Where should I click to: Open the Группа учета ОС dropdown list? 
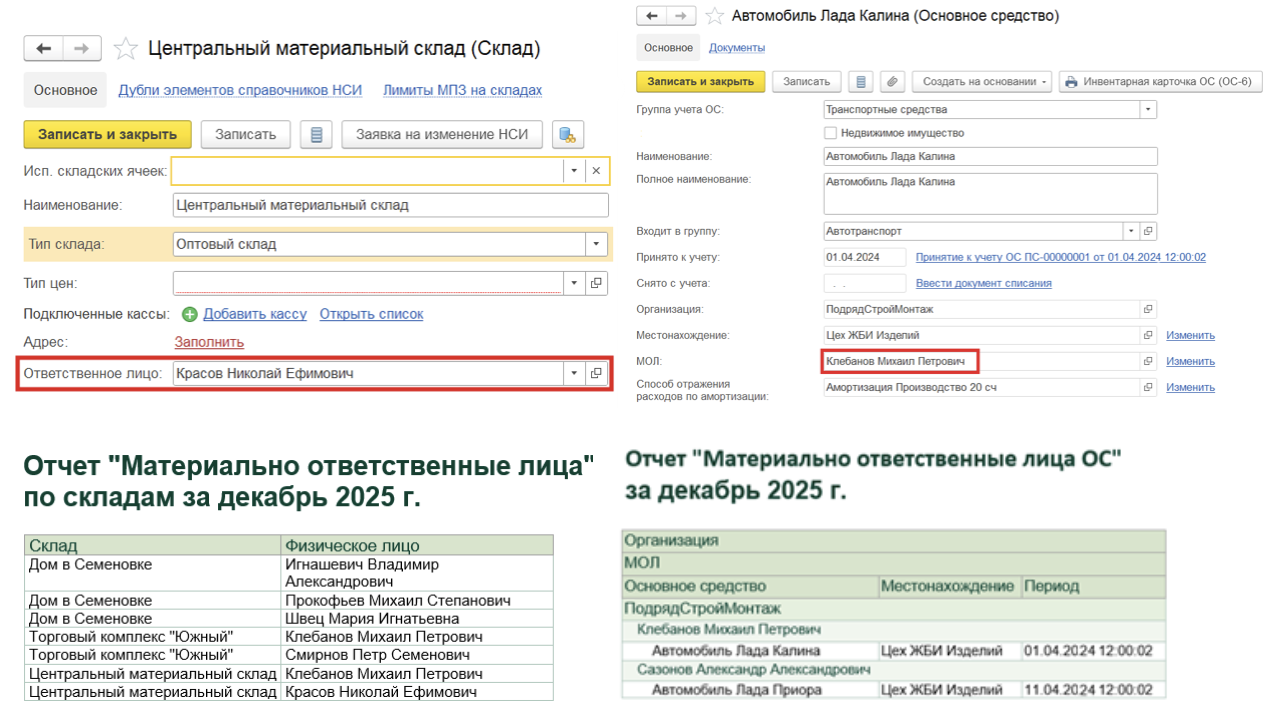coord(1148,109)
